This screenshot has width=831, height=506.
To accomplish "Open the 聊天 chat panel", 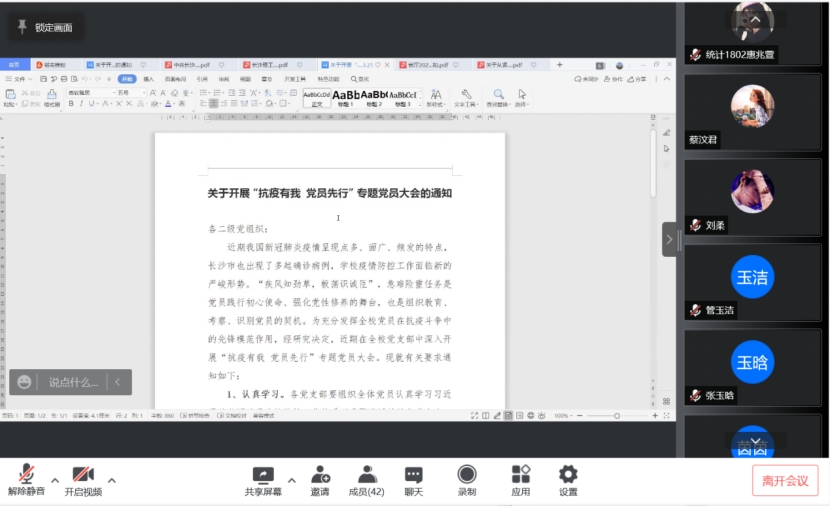I will [x=414, y=475].
